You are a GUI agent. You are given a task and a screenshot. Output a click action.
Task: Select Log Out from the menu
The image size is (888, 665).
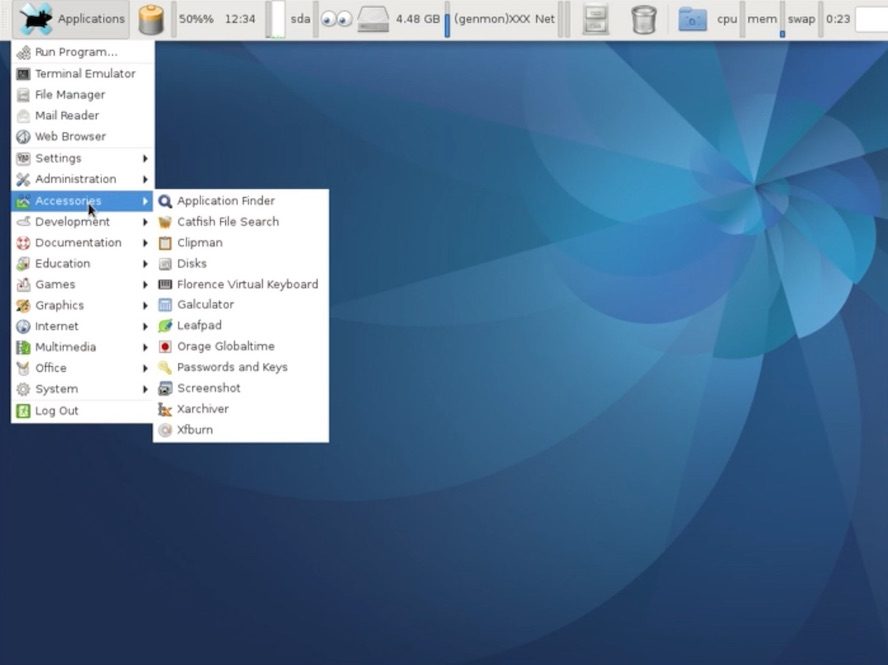(x=83, y=411)
